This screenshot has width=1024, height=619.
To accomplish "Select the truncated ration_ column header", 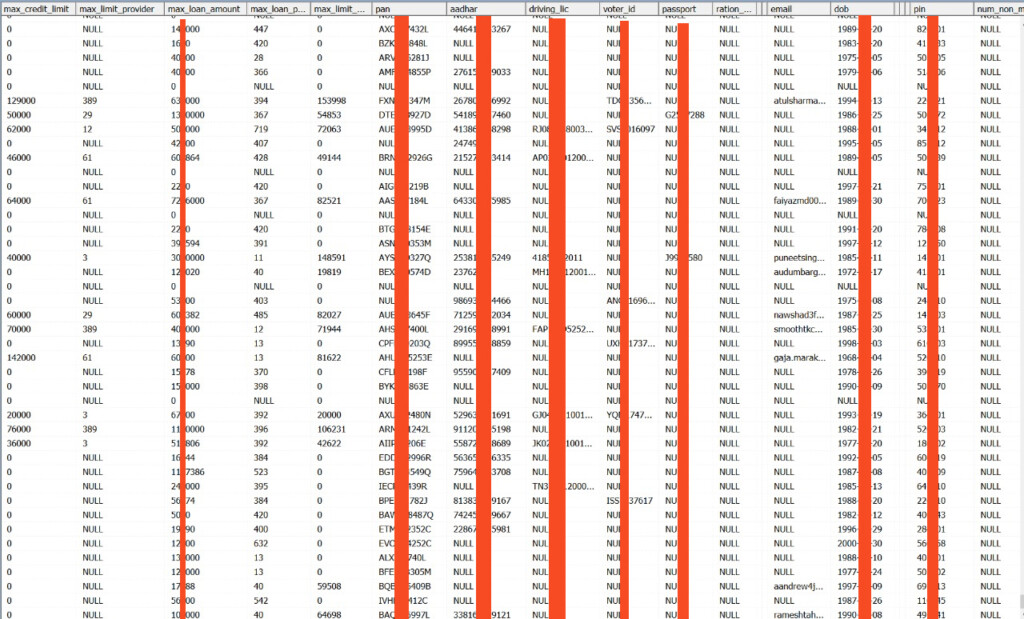I will tap(735, 9).
